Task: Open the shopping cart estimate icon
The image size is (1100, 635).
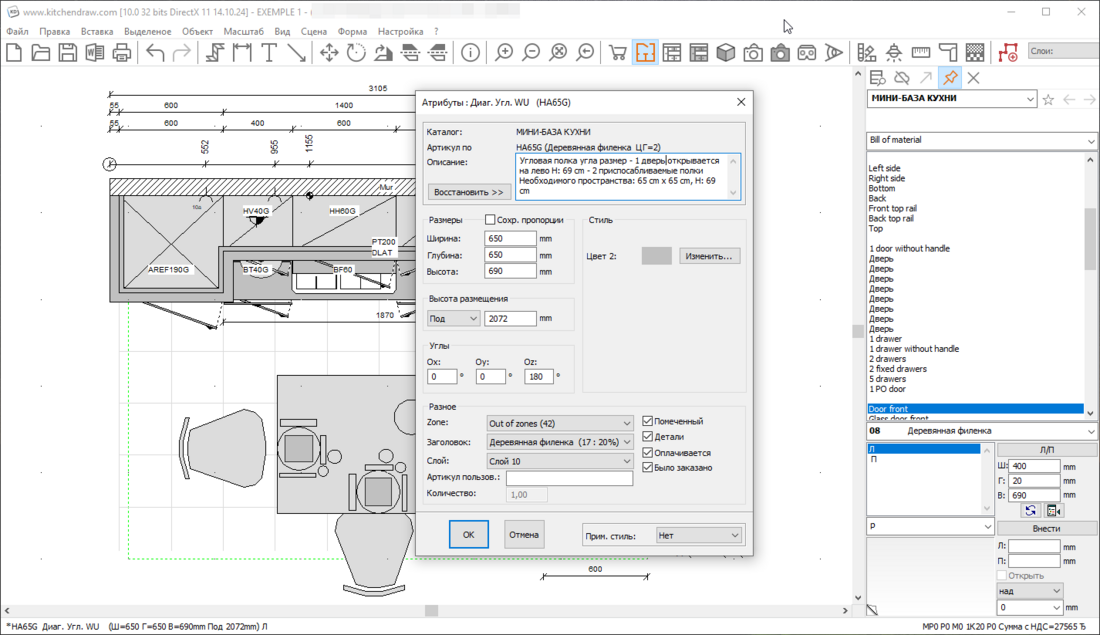Action: [x=618, y=53]
